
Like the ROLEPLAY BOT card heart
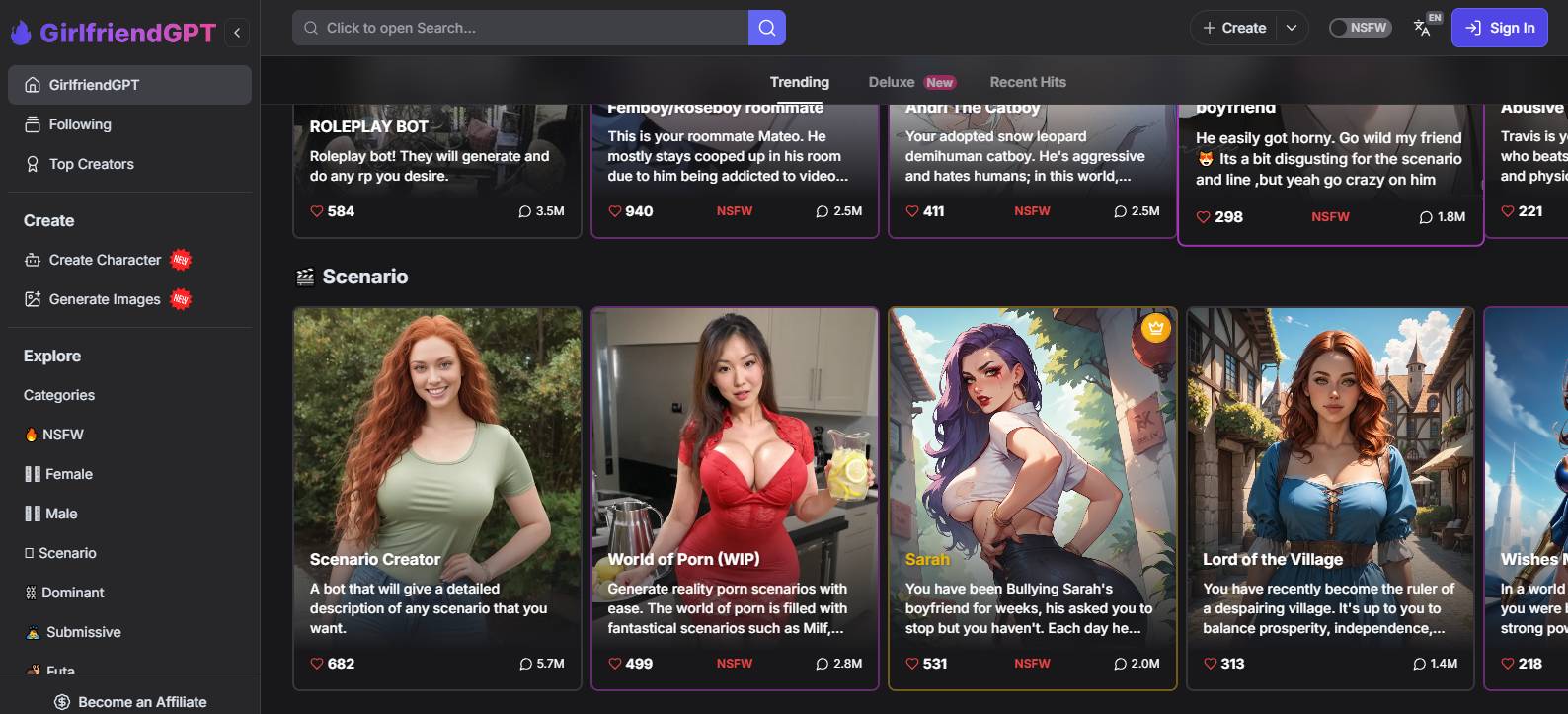coord(317,211)
